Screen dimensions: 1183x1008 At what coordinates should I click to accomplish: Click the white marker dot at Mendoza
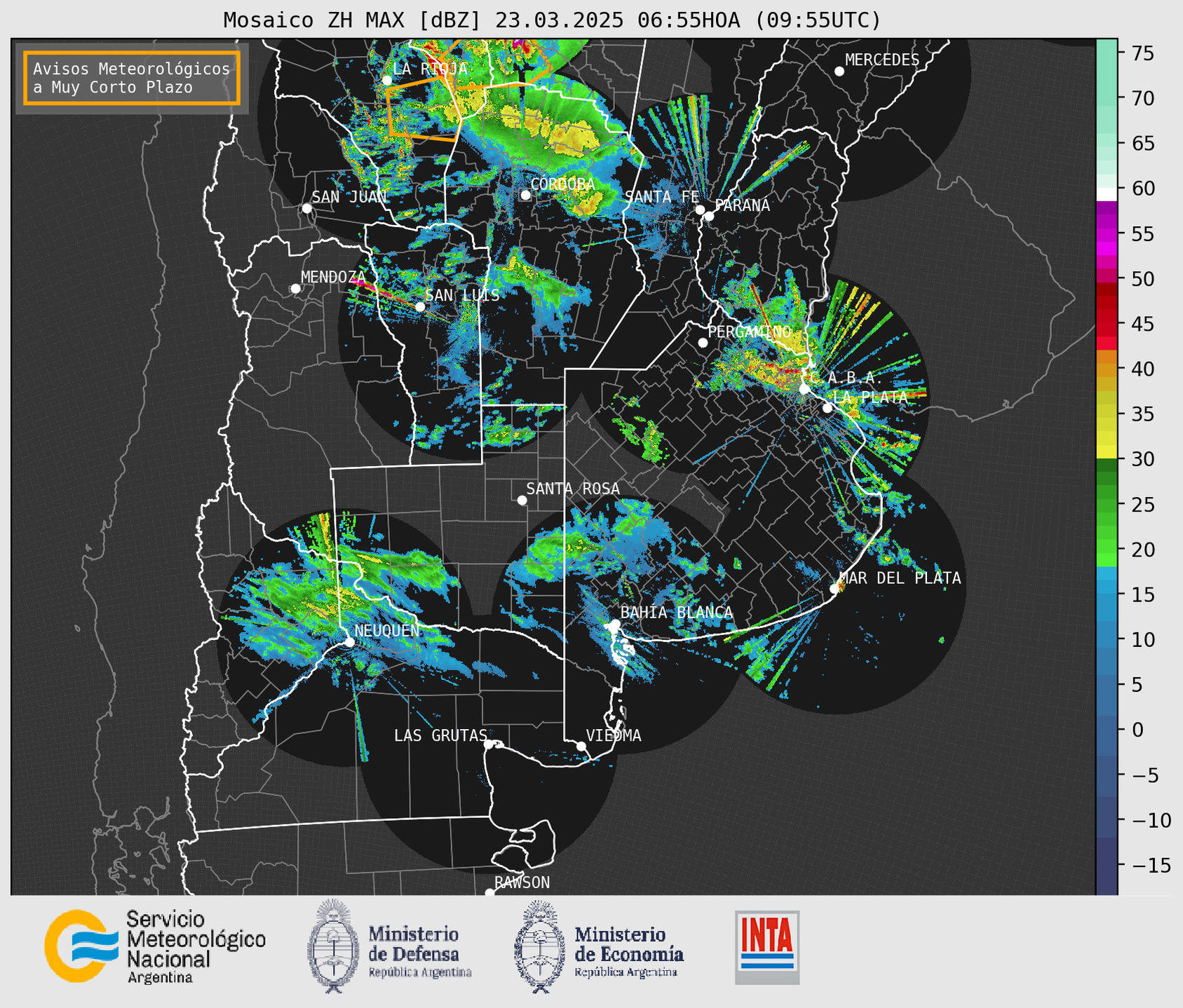click(296, 289)
